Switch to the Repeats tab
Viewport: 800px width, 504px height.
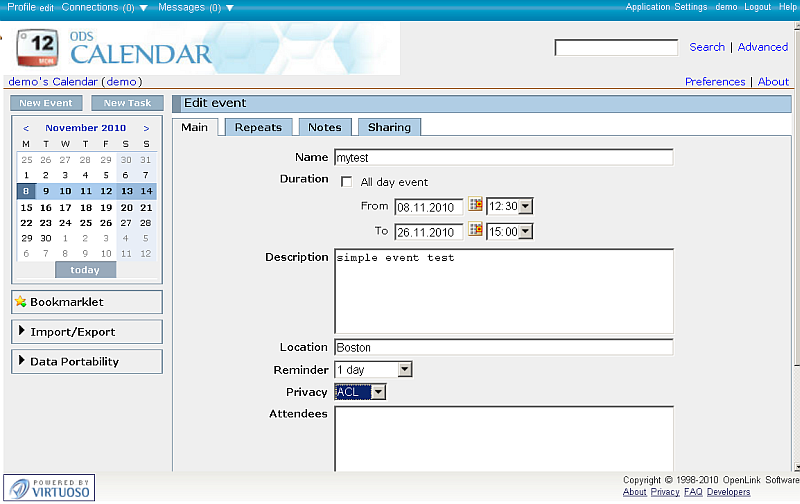pos(258,127)
